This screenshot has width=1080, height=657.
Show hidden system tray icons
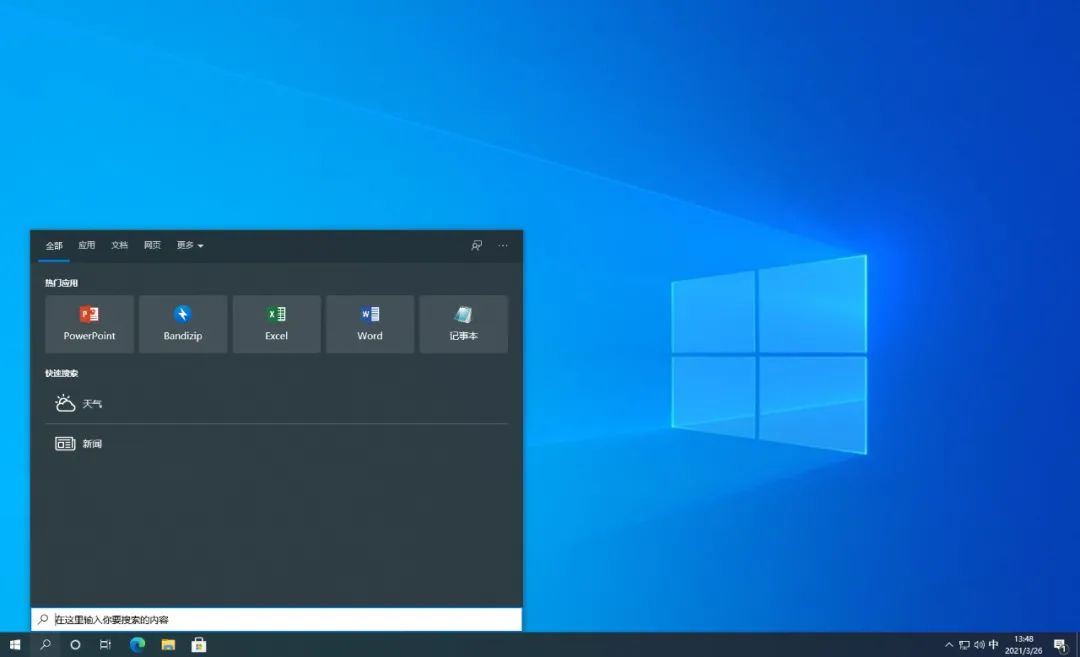tap(949, 645)
